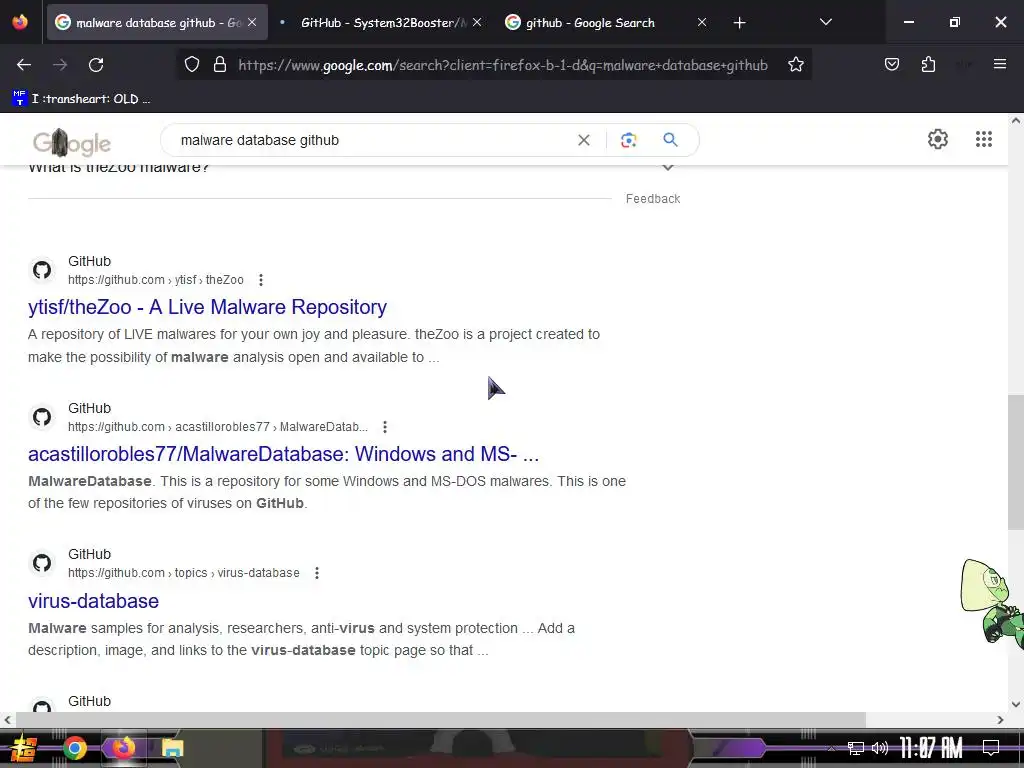Click the vertical scrollbar thumb
The image size is (1024, 768).
(x=1016, y=462)
